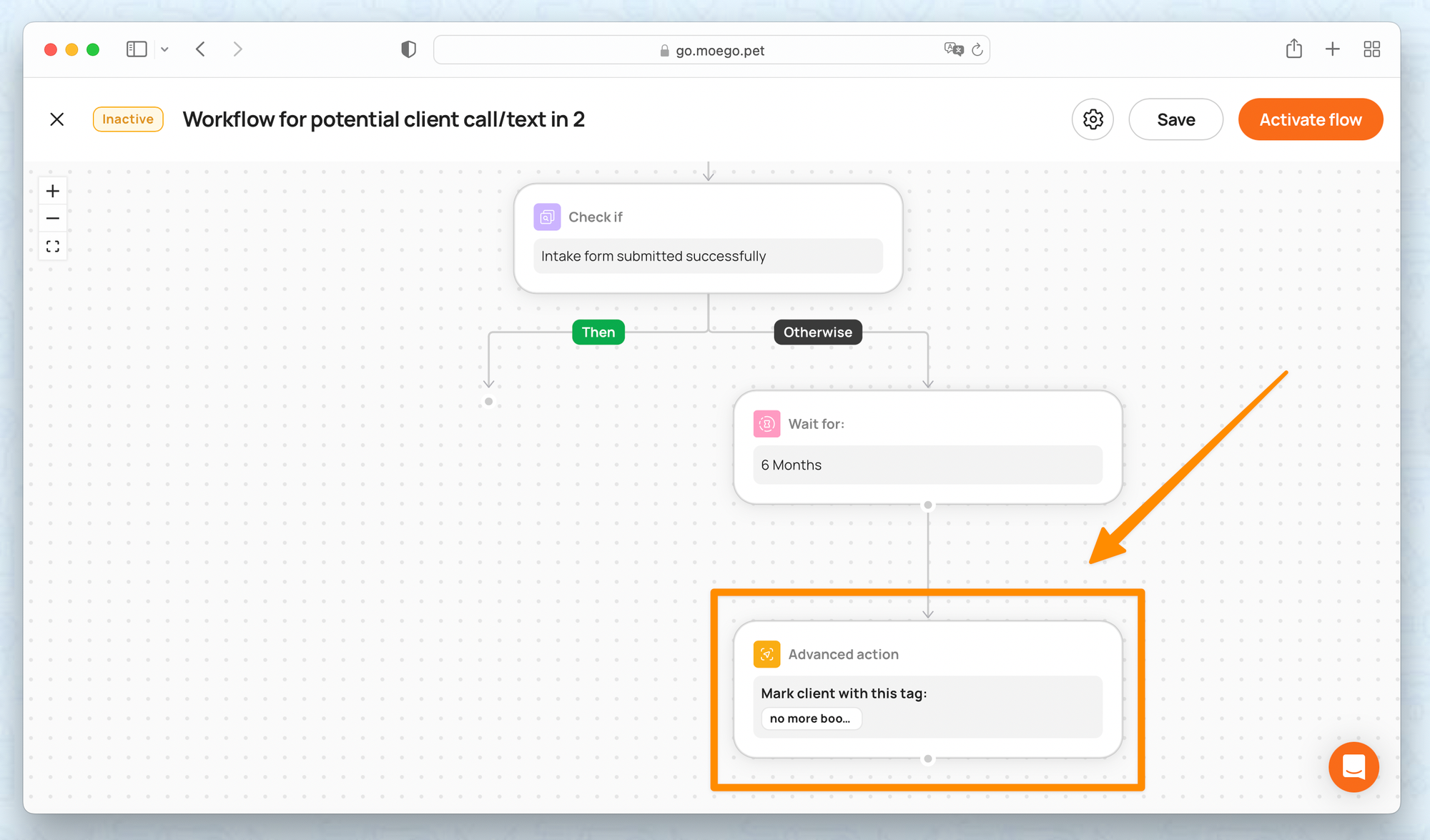Expand the browser sidebar dropdown chevron

point(164,49)
